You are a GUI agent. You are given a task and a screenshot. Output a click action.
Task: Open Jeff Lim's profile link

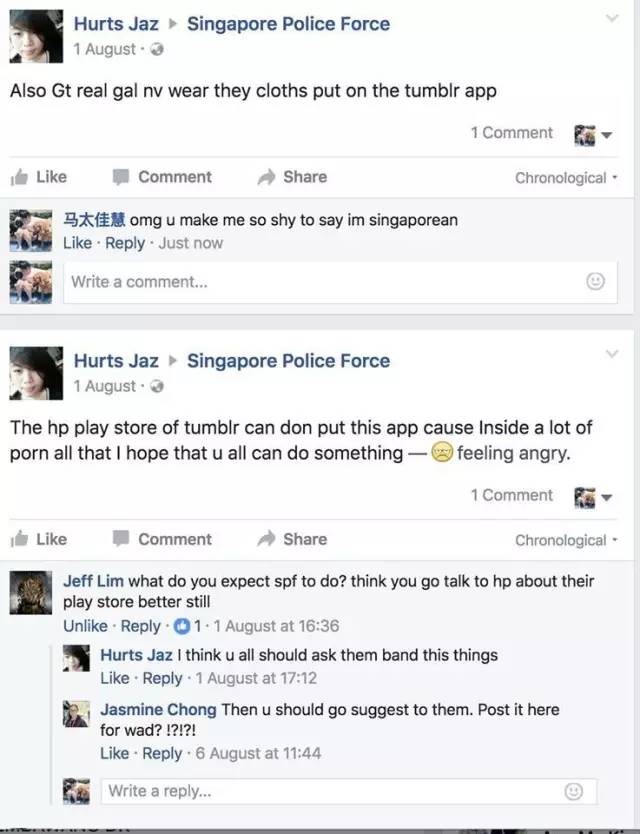[x=93, y=581]
